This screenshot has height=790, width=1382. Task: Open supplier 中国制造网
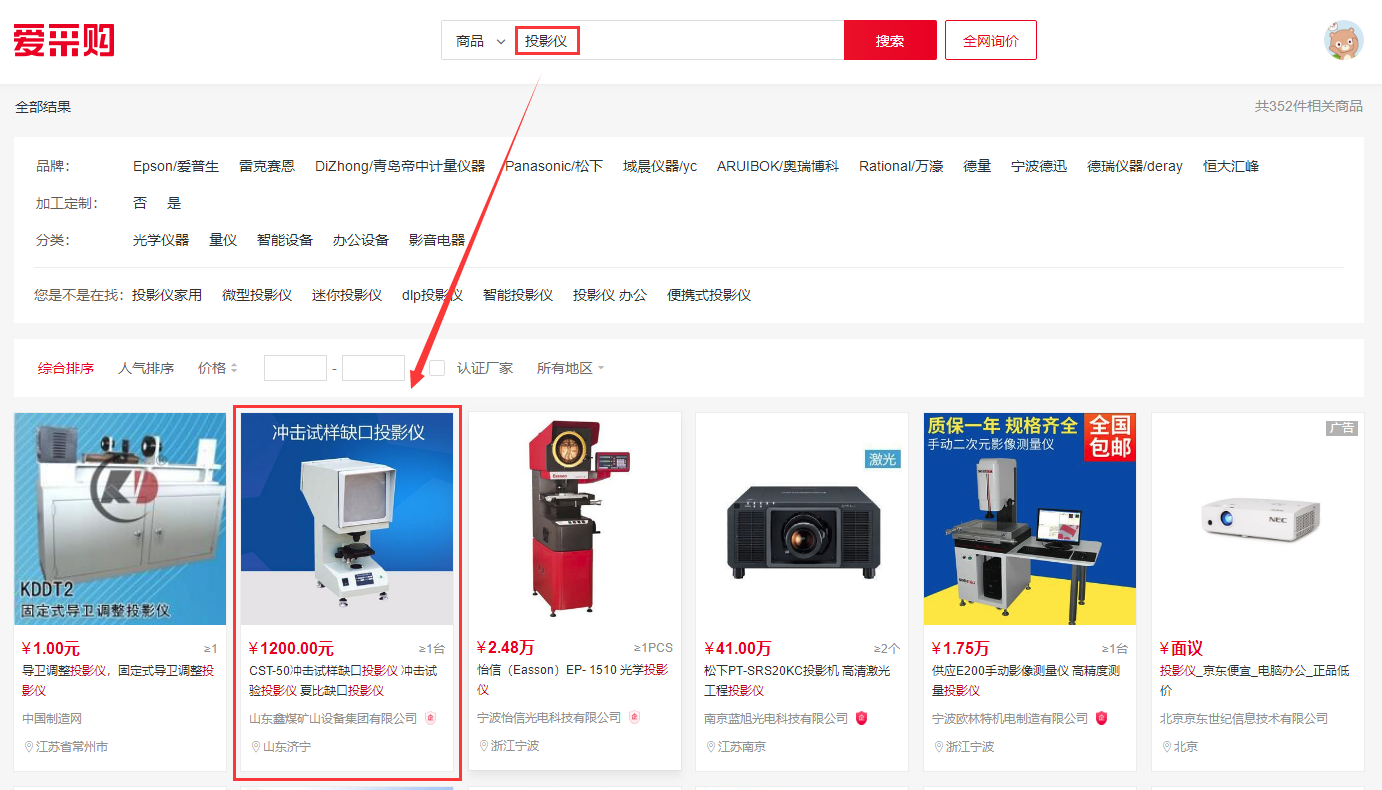point(52,718)
